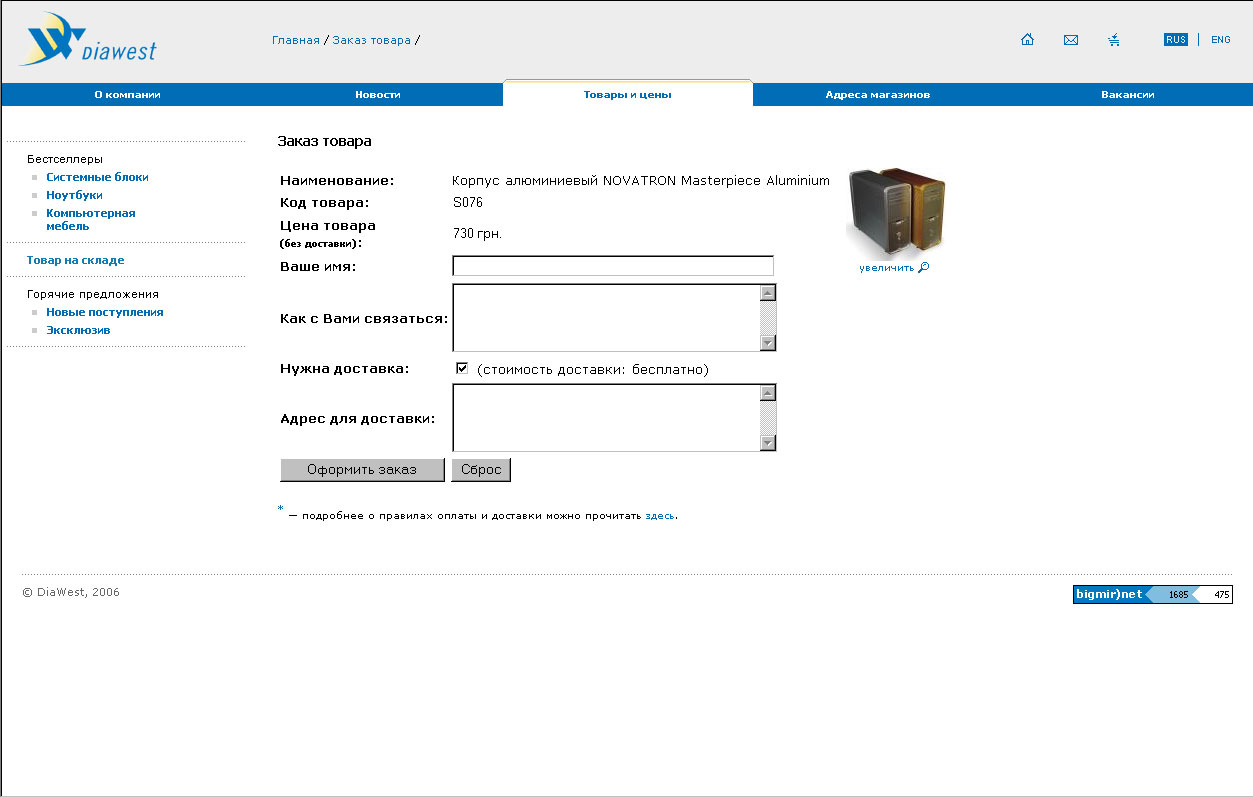Viewport: 1253px width, 797px height.
Task: Open the Эксклюзив link
Action: [x=78, y=330]
